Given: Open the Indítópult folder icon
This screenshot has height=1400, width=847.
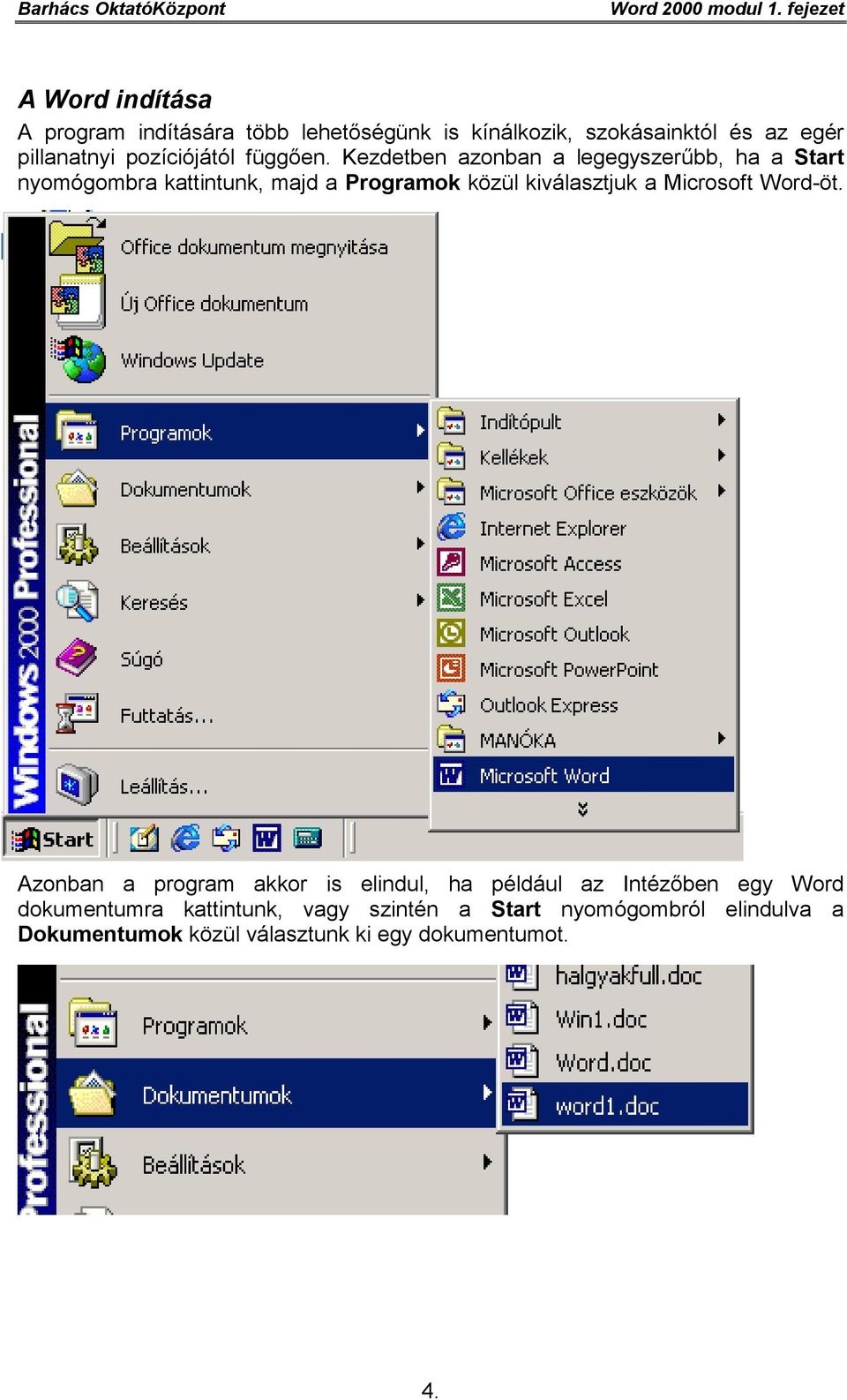Looking at the screenshot, I should coord(452,422).
